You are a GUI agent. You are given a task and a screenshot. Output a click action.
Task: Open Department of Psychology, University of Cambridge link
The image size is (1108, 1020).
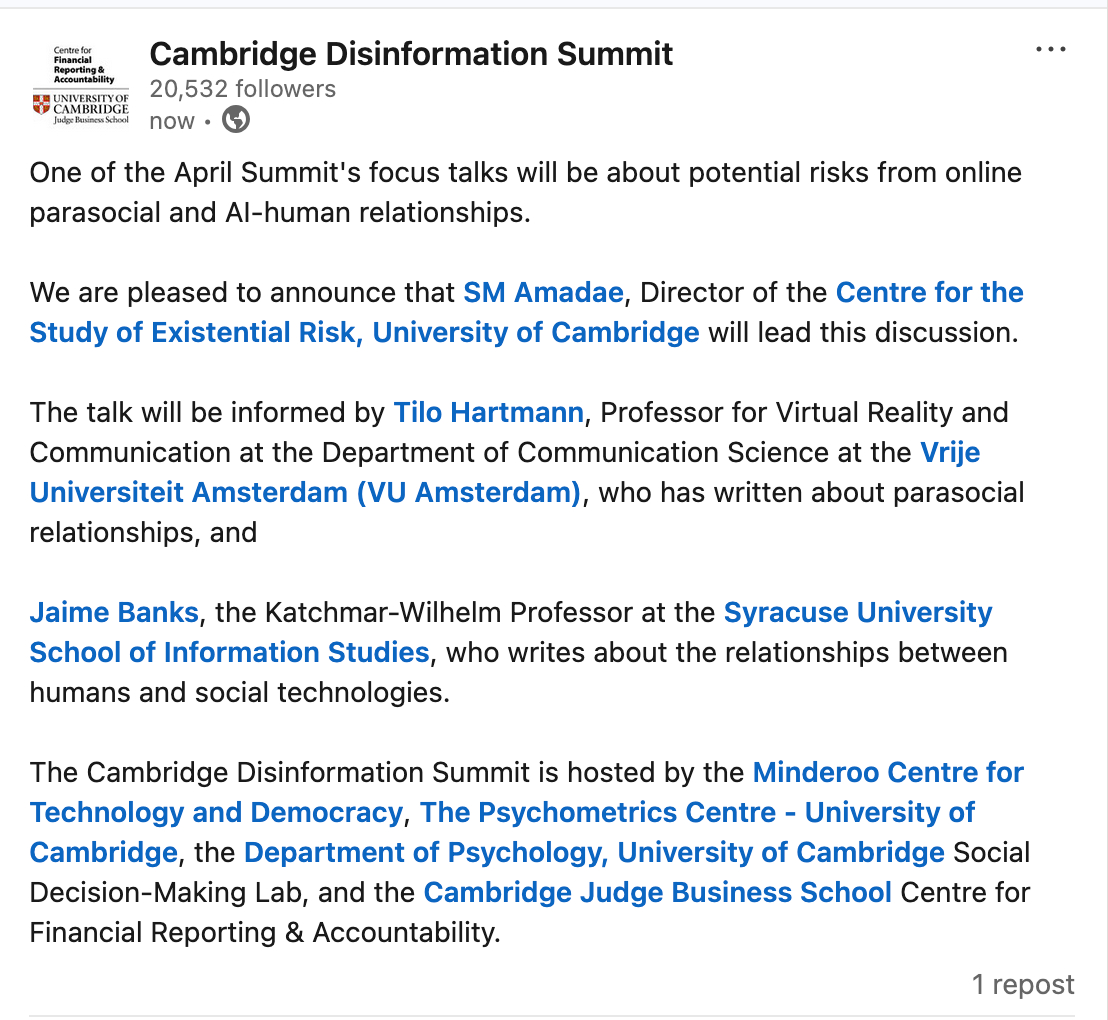pos(594,853)
